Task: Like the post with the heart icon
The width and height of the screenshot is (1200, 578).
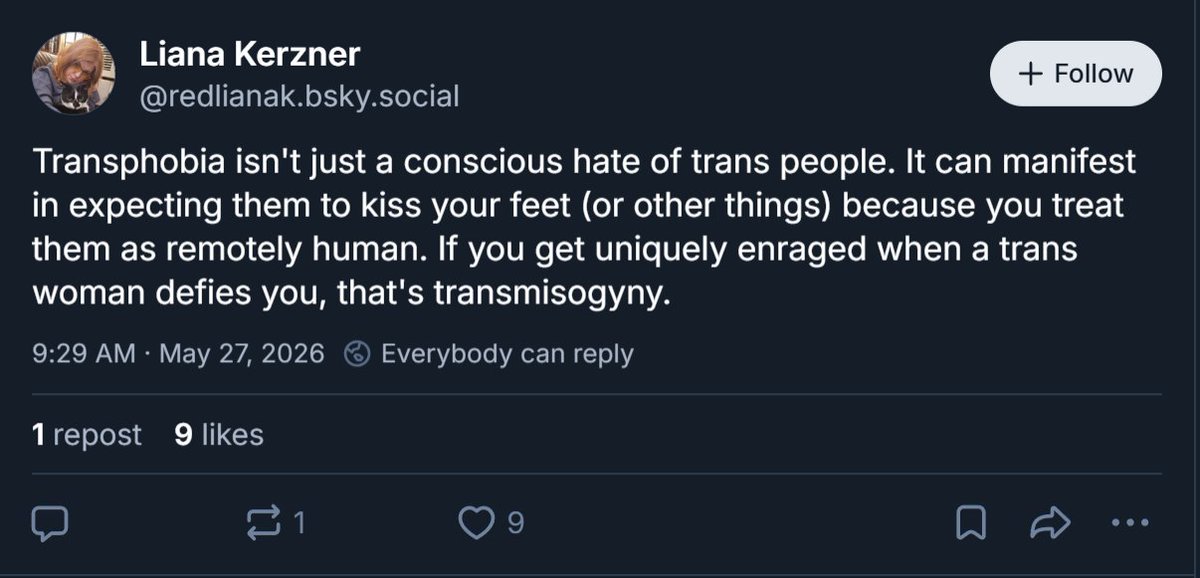Action: tap(477, 521)
